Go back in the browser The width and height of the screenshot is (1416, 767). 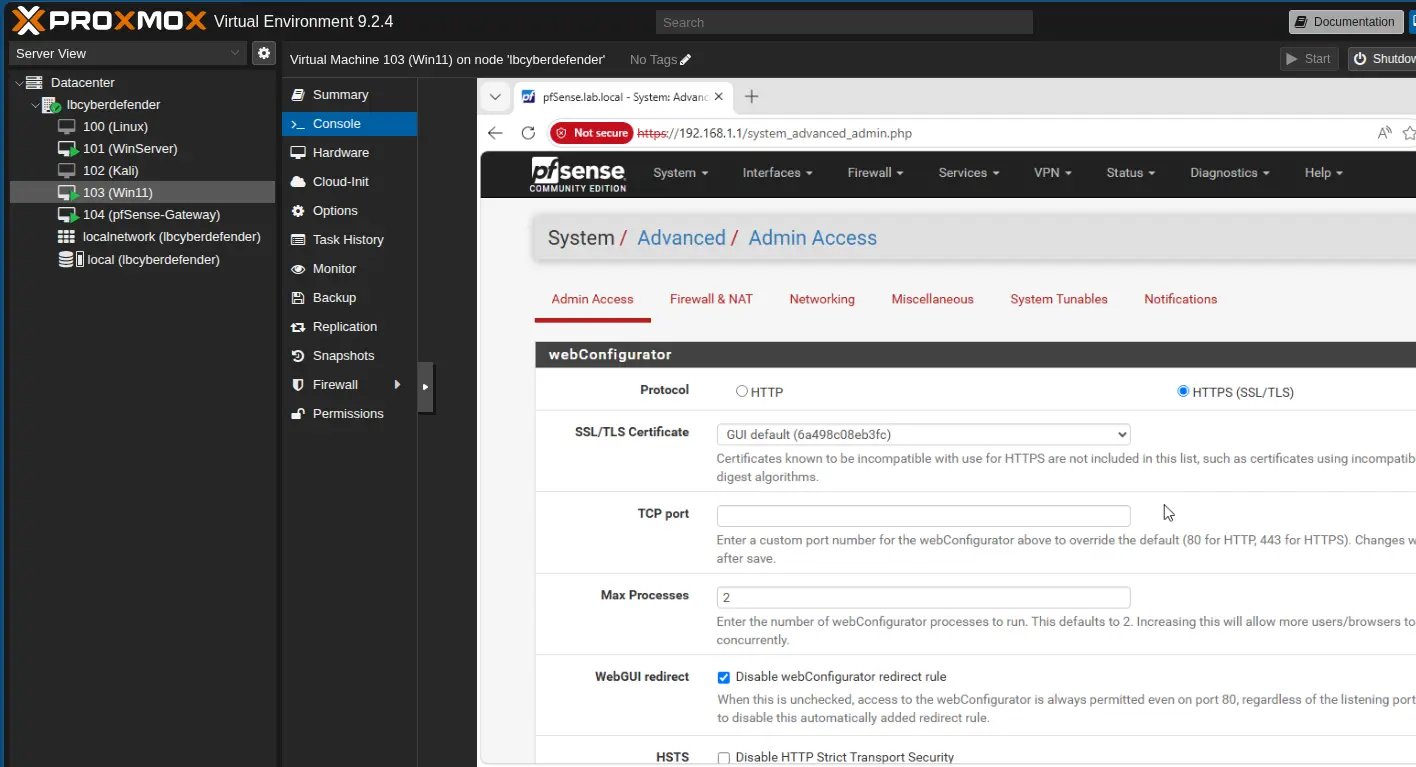[x=495, y=133]
